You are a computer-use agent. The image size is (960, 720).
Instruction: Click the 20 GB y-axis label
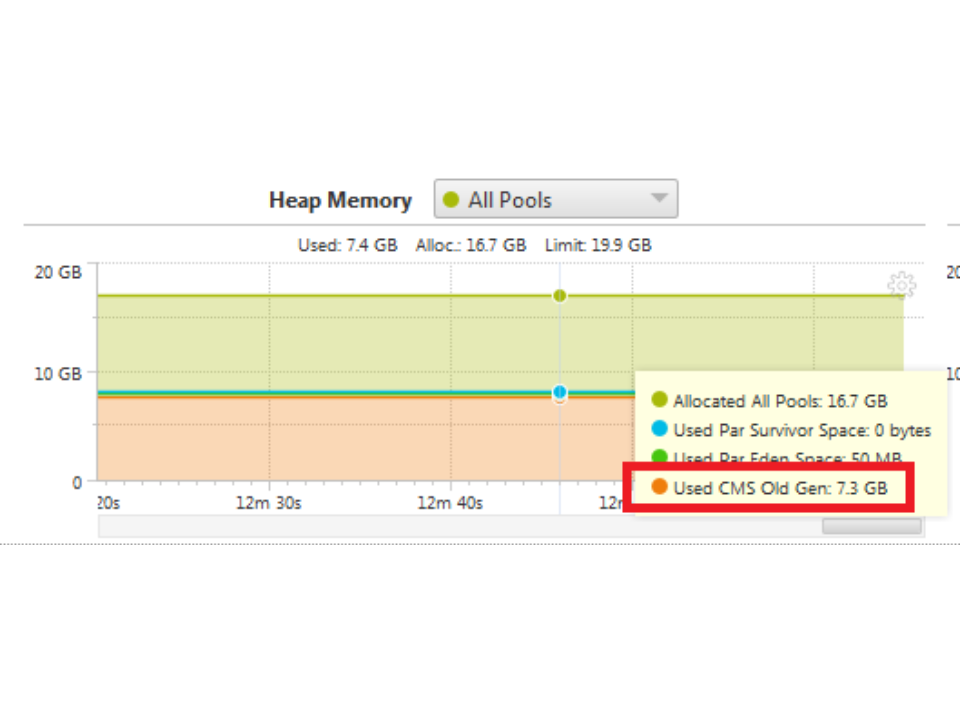[57, 272]
